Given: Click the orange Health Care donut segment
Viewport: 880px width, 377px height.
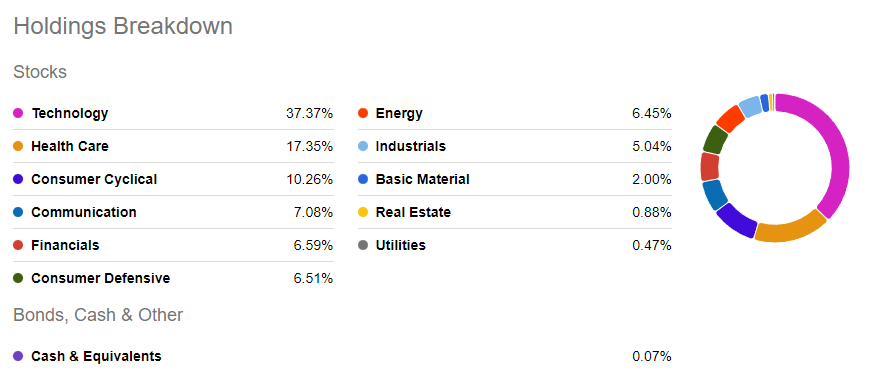Looking at the screenshot, I should pos(790,229).
